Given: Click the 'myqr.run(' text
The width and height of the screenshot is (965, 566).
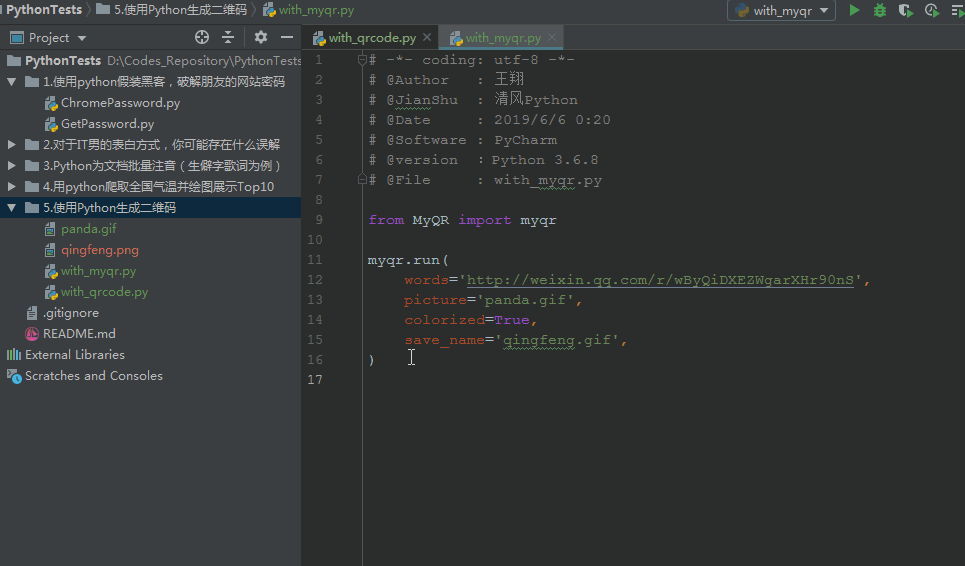Looking at the screenshot, I should (x=408, y=260).
